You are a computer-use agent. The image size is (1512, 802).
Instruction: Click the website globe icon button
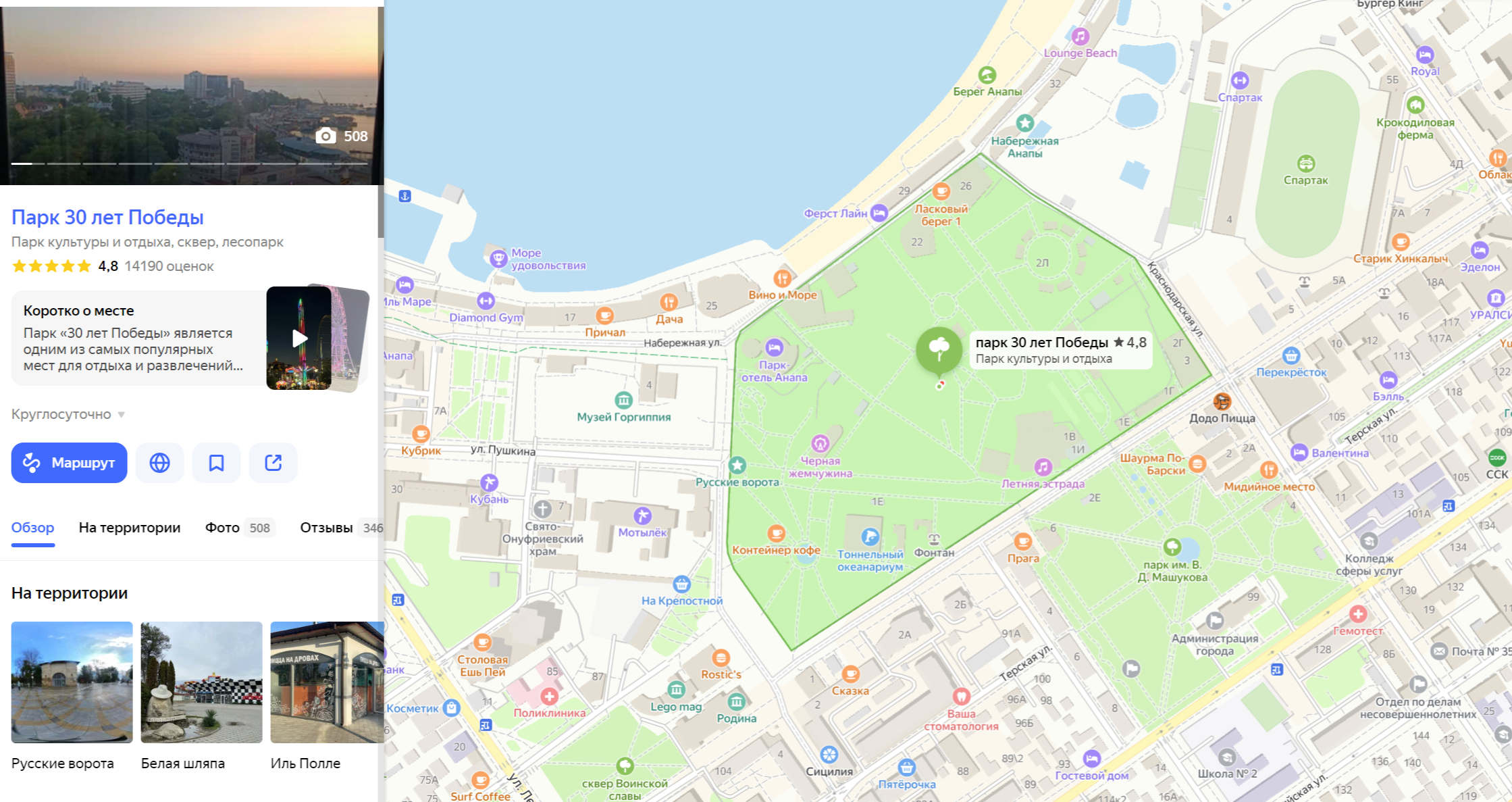159,463
